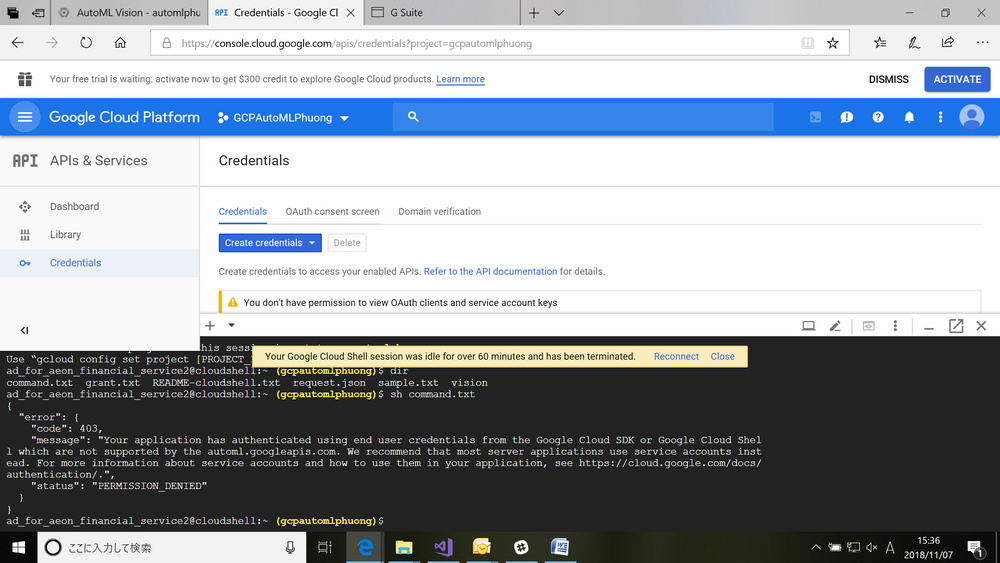The height and width of the screenshot is (563, 1000).
Task: Click Reconnect in the session terminated notice
Action: [676, 356]
